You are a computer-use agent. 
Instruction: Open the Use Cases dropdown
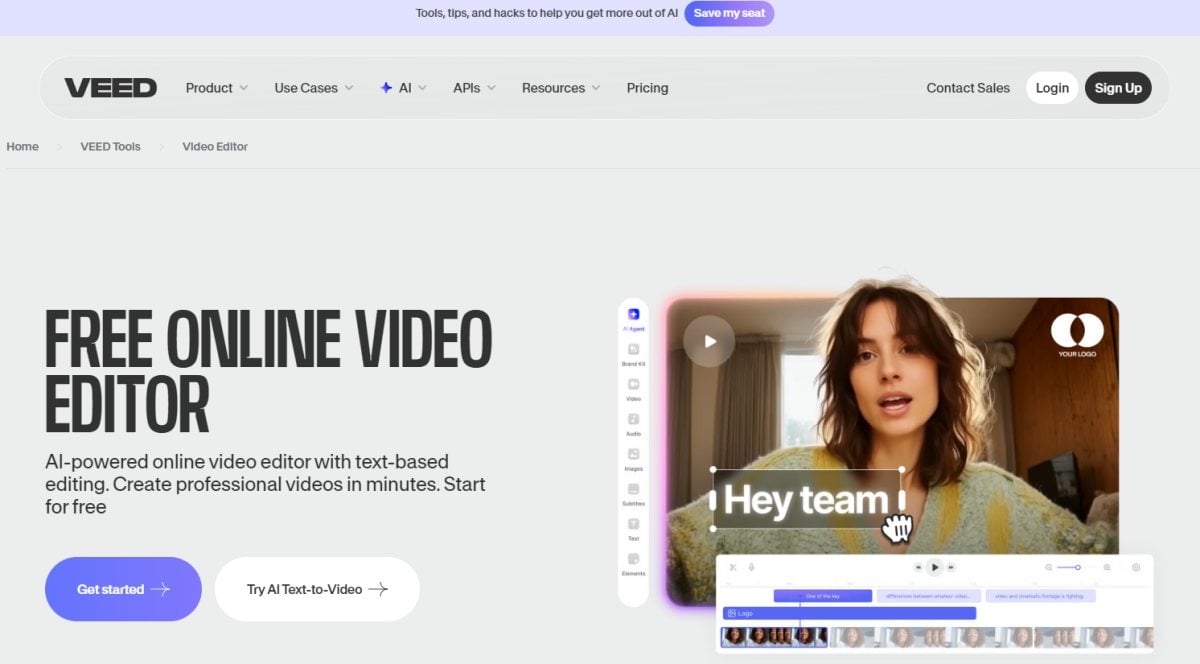[306, 88]
